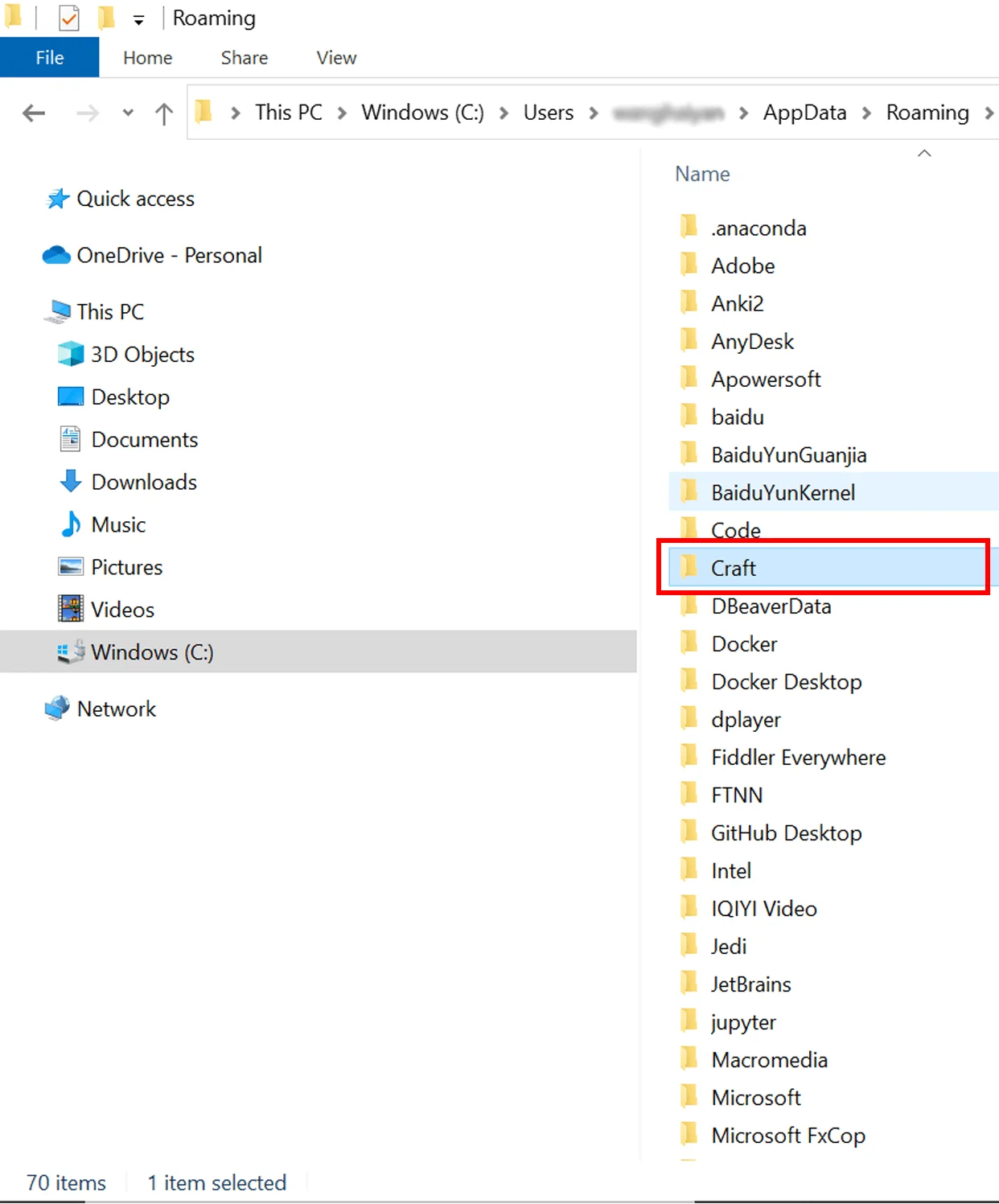Click the New folder icon in title bar
This screenshot has height=1204, width=999.
click(106, 18)
